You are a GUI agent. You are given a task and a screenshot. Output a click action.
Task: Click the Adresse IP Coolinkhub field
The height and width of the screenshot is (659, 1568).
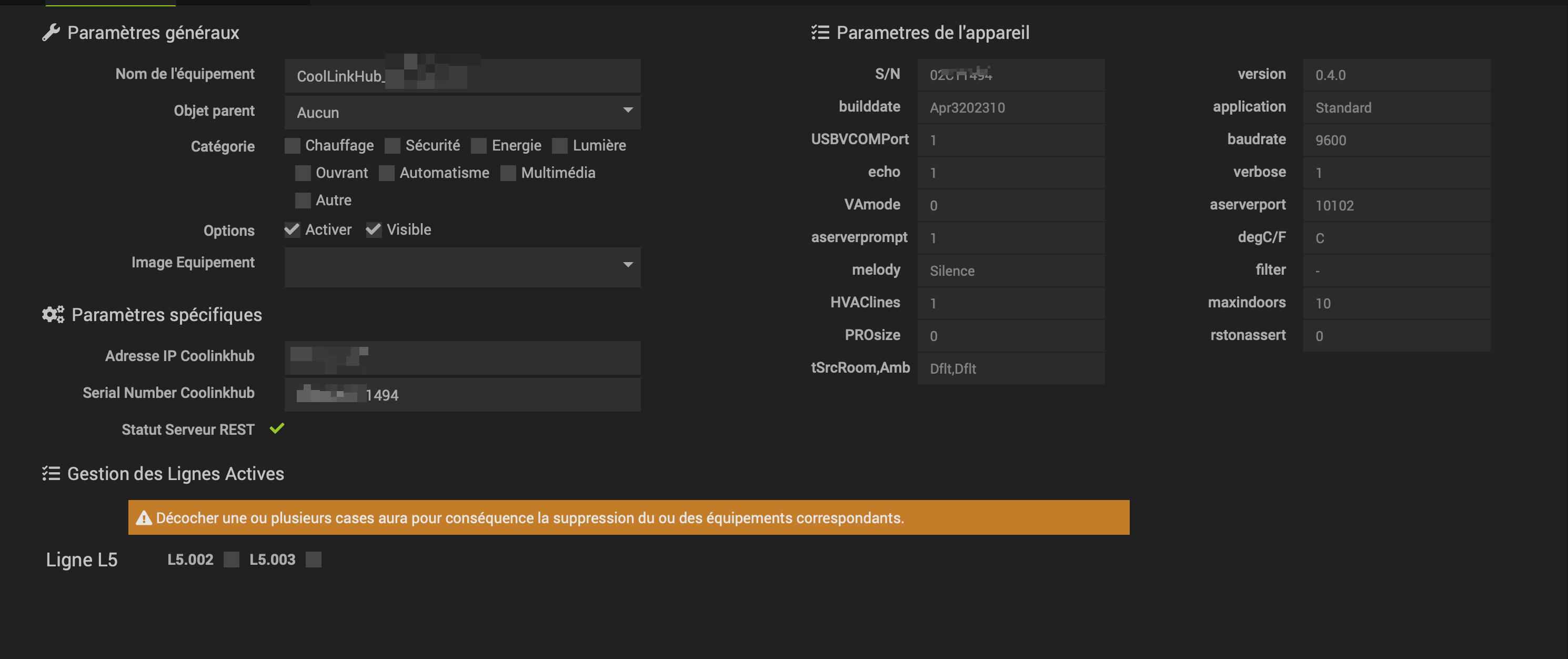coord(463,357)
